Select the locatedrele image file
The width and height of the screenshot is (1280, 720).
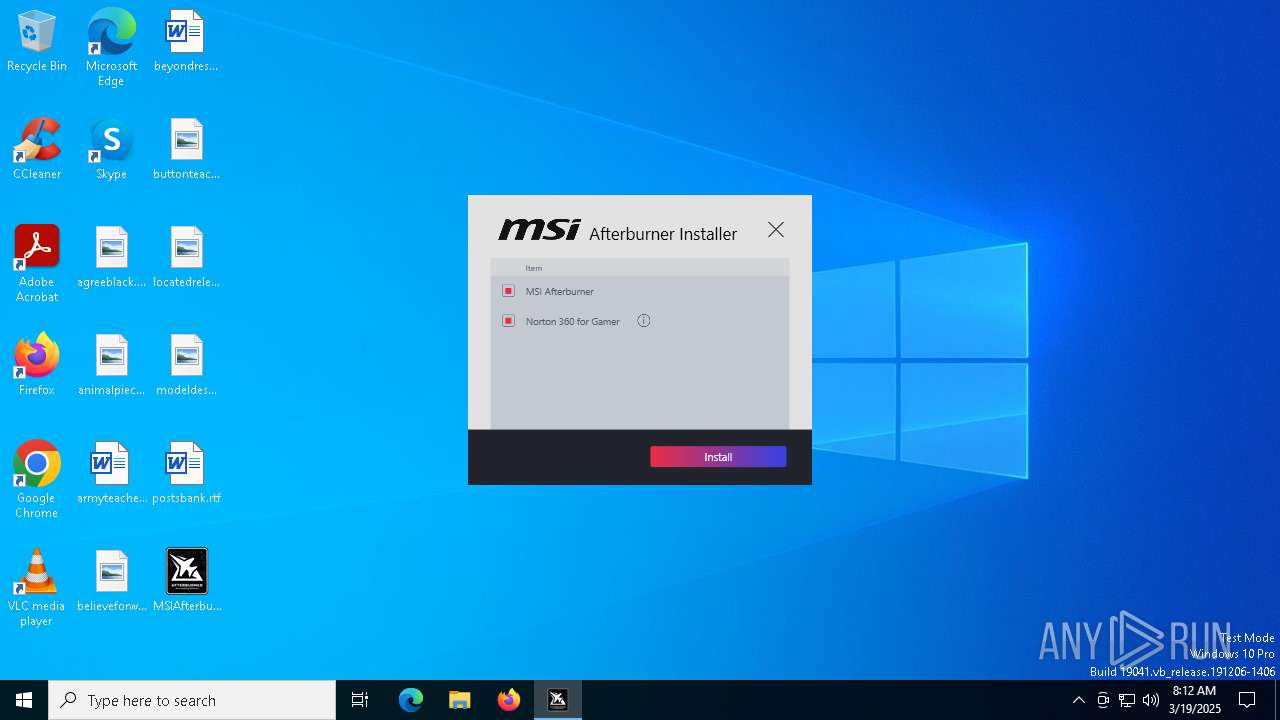[x=186, y=257]
